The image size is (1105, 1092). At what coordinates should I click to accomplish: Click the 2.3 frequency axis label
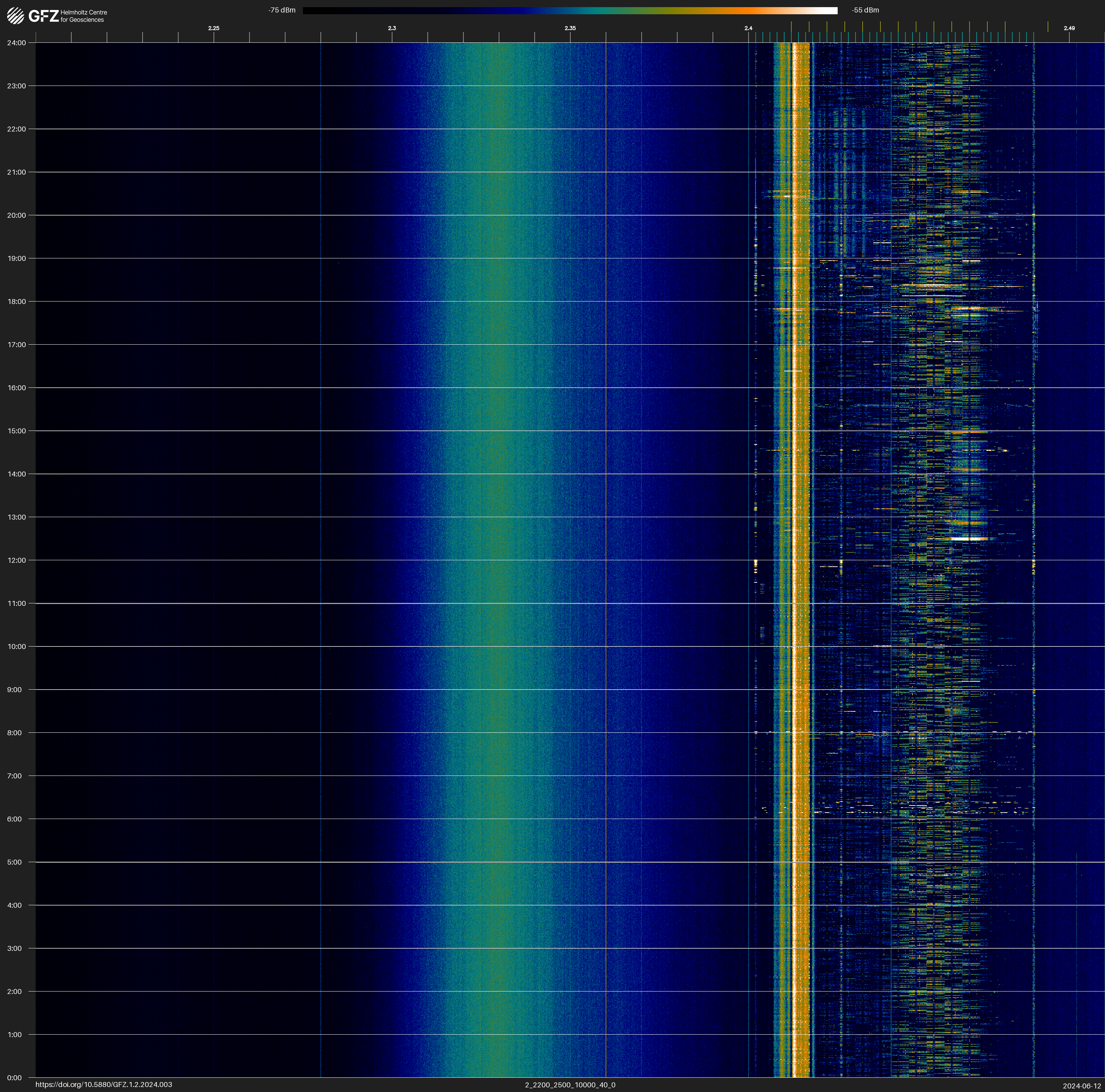point(392,28)
